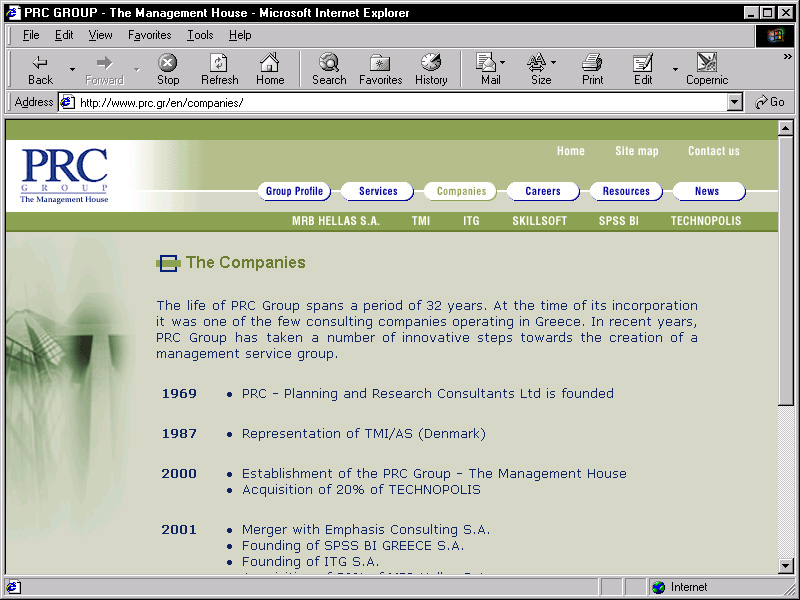Open the View menu

click(x=100, y=35)
